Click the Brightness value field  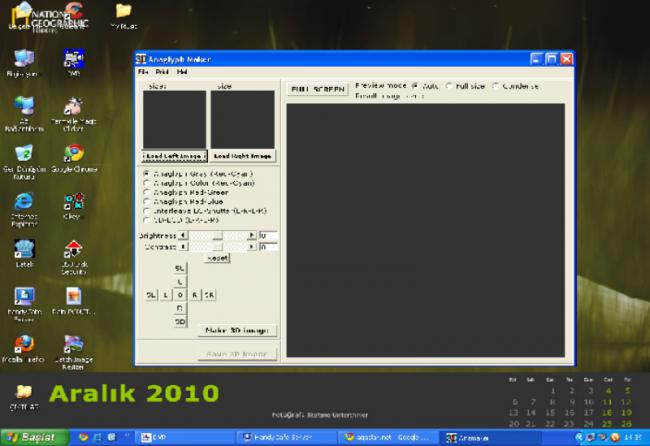pyautogui.click(x=268, y=235)
